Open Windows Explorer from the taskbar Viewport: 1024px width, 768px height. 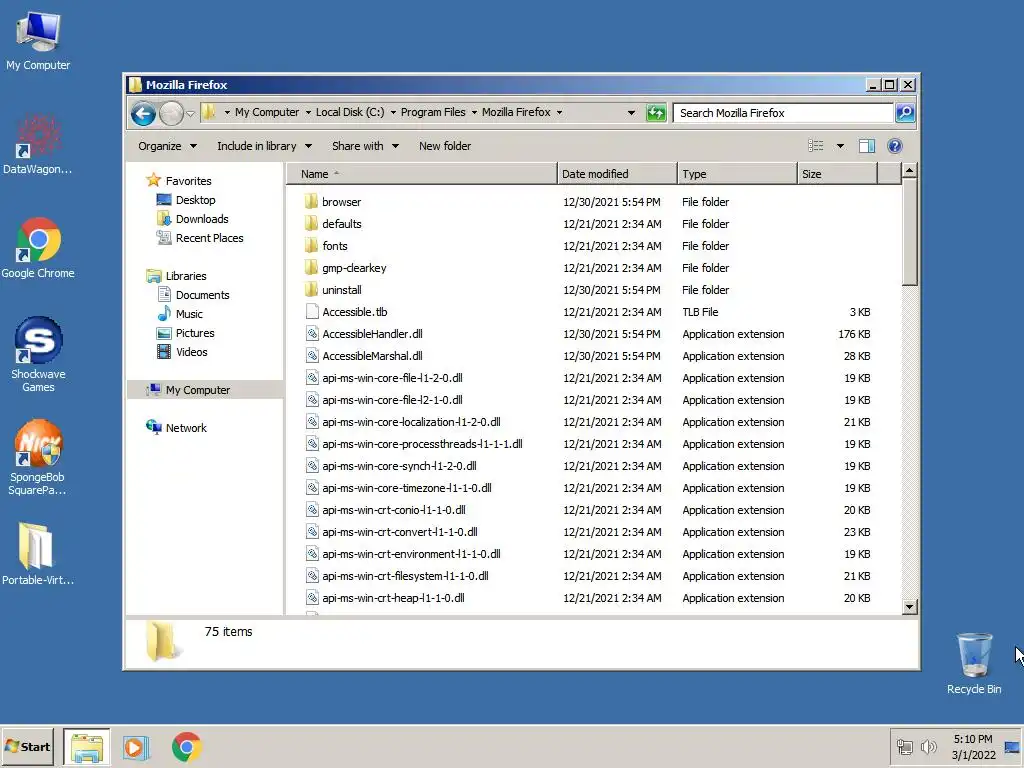pyautogui.click(x=87, y=747)
